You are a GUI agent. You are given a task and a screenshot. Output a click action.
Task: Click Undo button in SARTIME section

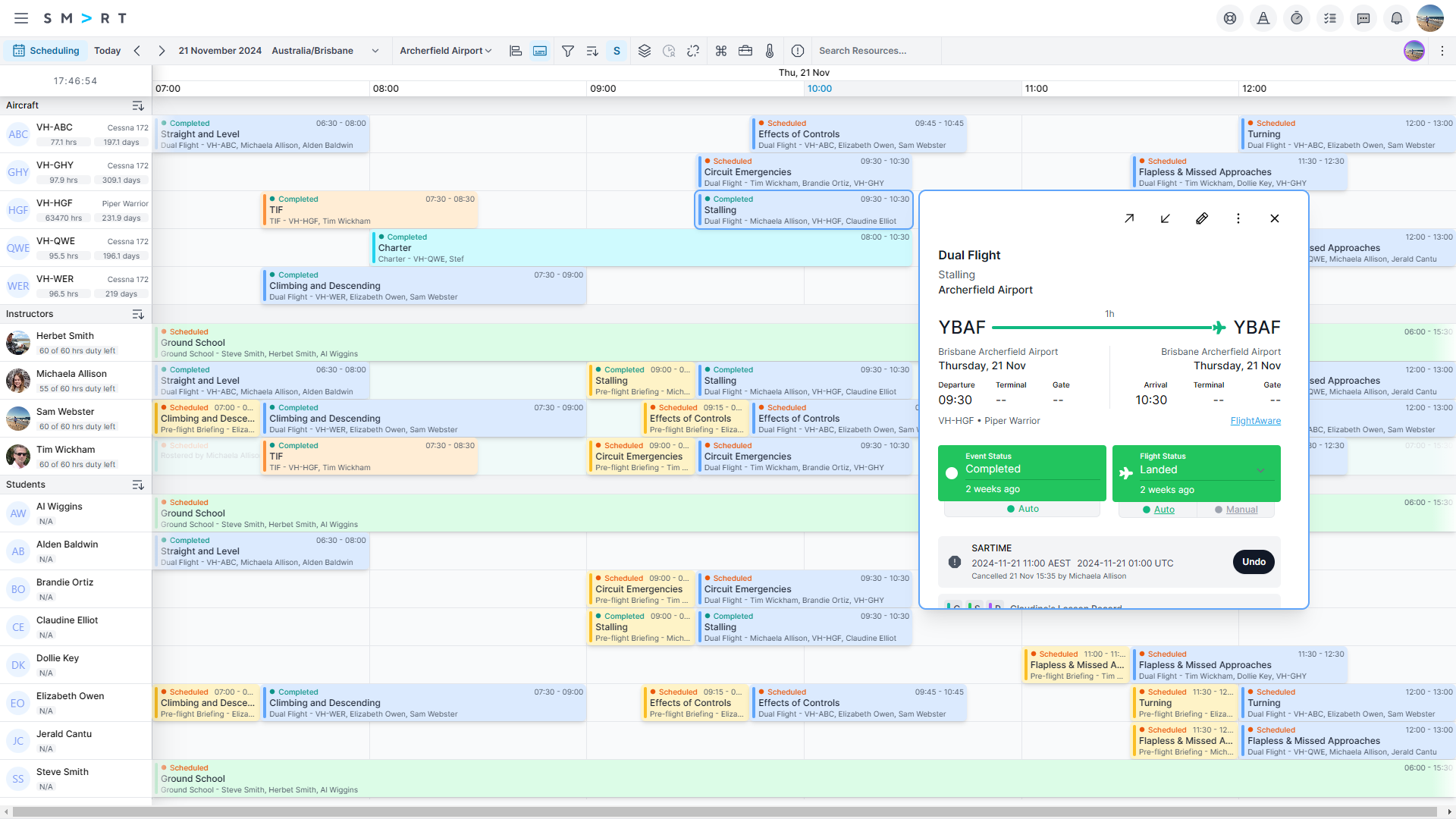(x=1253, y=561)
